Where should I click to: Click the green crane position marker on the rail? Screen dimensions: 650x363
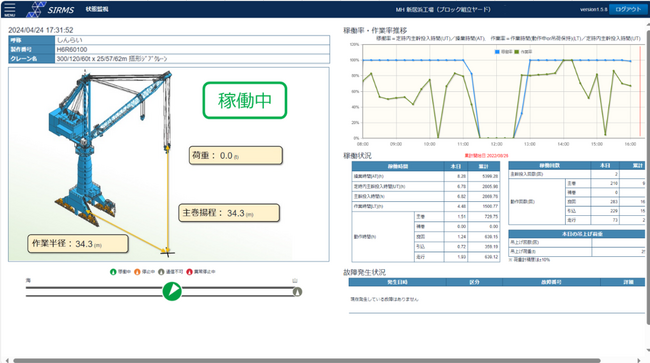[x=172, y=291]
